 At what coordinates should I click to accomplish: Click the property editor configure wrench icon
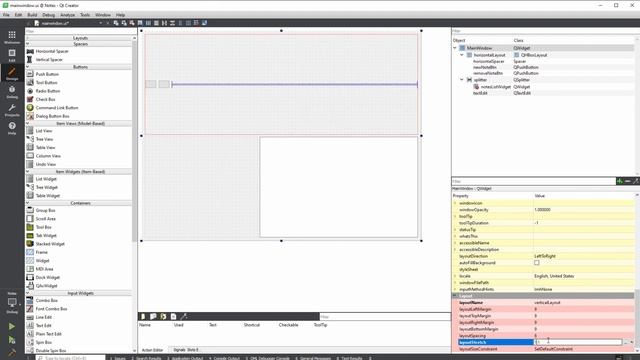[x=635, y=181]
